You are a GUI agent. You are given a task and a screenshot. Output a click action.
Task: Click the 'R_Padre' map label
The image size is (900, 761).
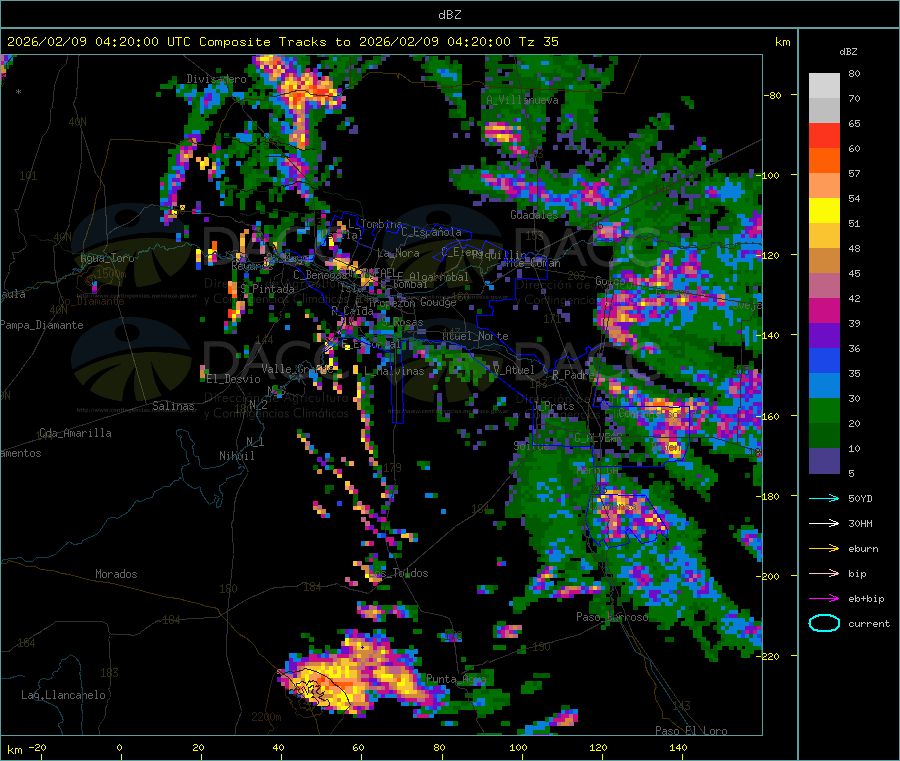pos(573,375)
